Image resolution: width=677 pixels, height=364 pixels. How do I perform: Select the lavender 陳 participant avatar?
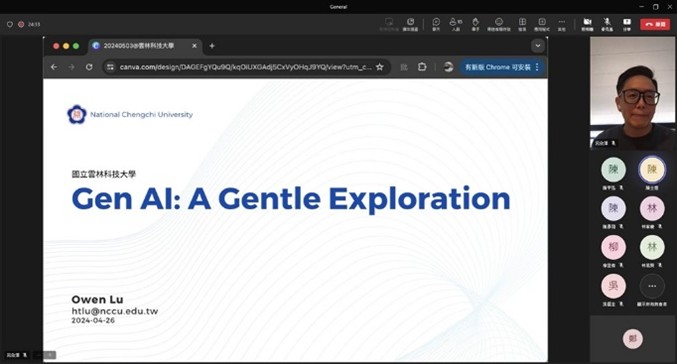click(x=613, y=208)
